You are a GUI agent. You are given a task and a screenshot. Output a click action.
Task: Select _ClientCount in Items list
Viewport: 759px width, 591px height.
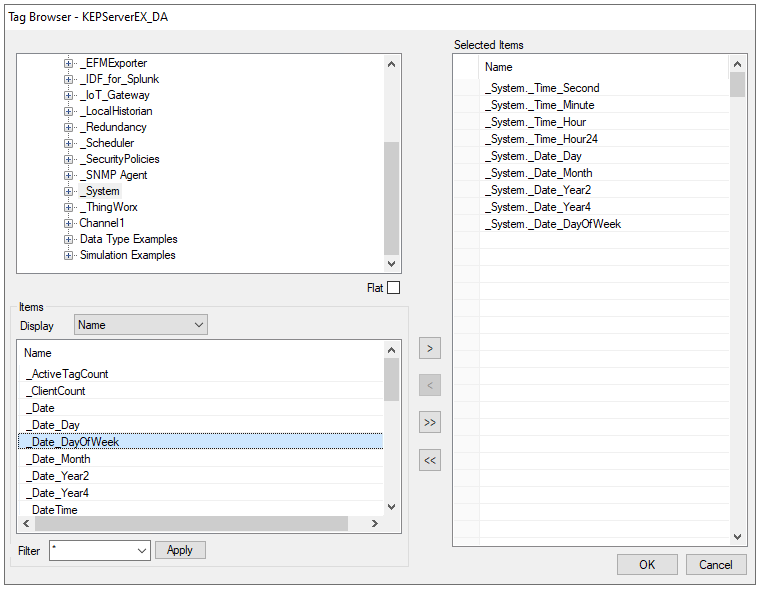coord(201,391)
